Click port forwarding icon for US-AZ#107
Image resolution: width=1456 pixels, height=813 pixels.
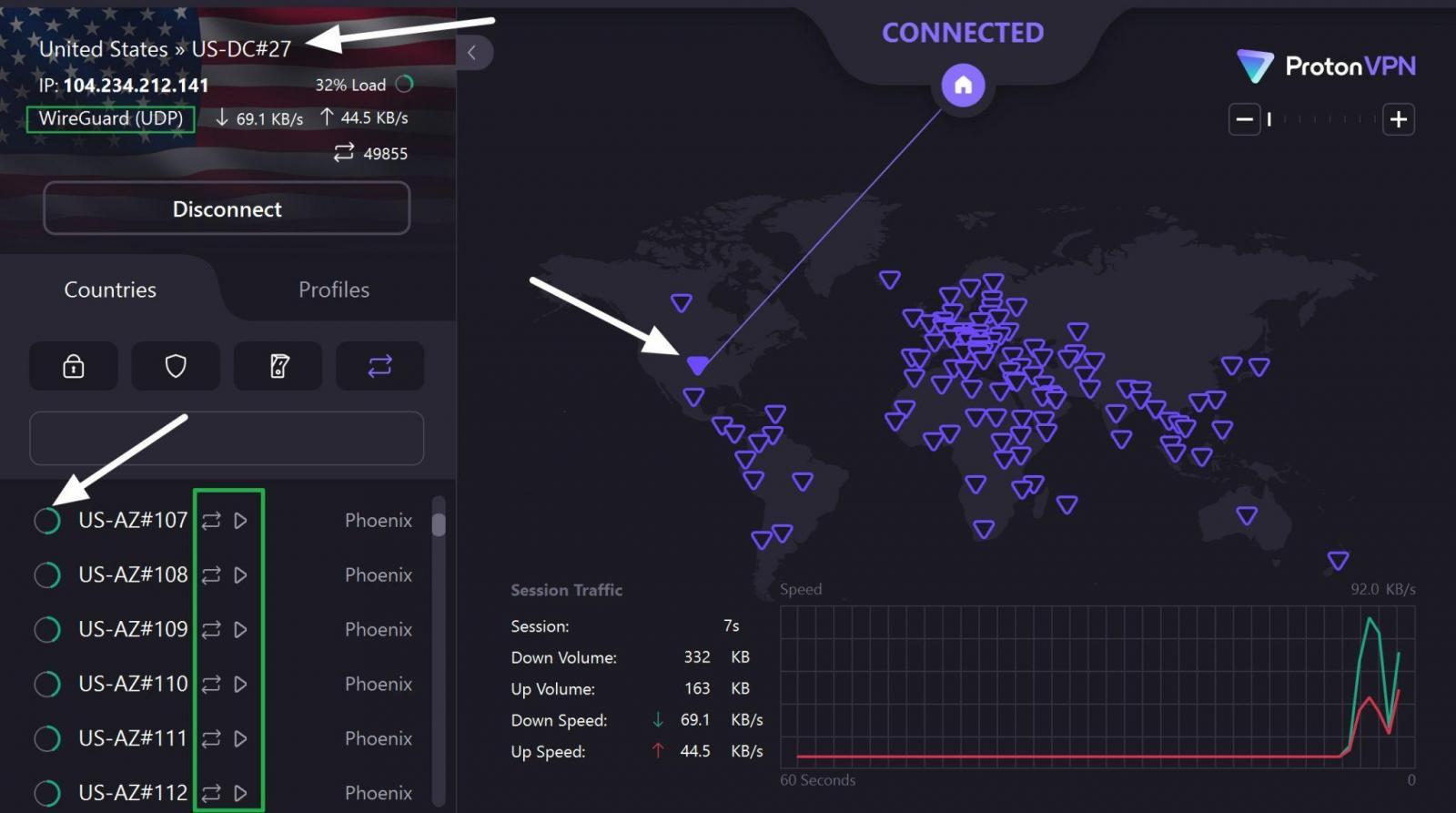[x=211, y=521]
